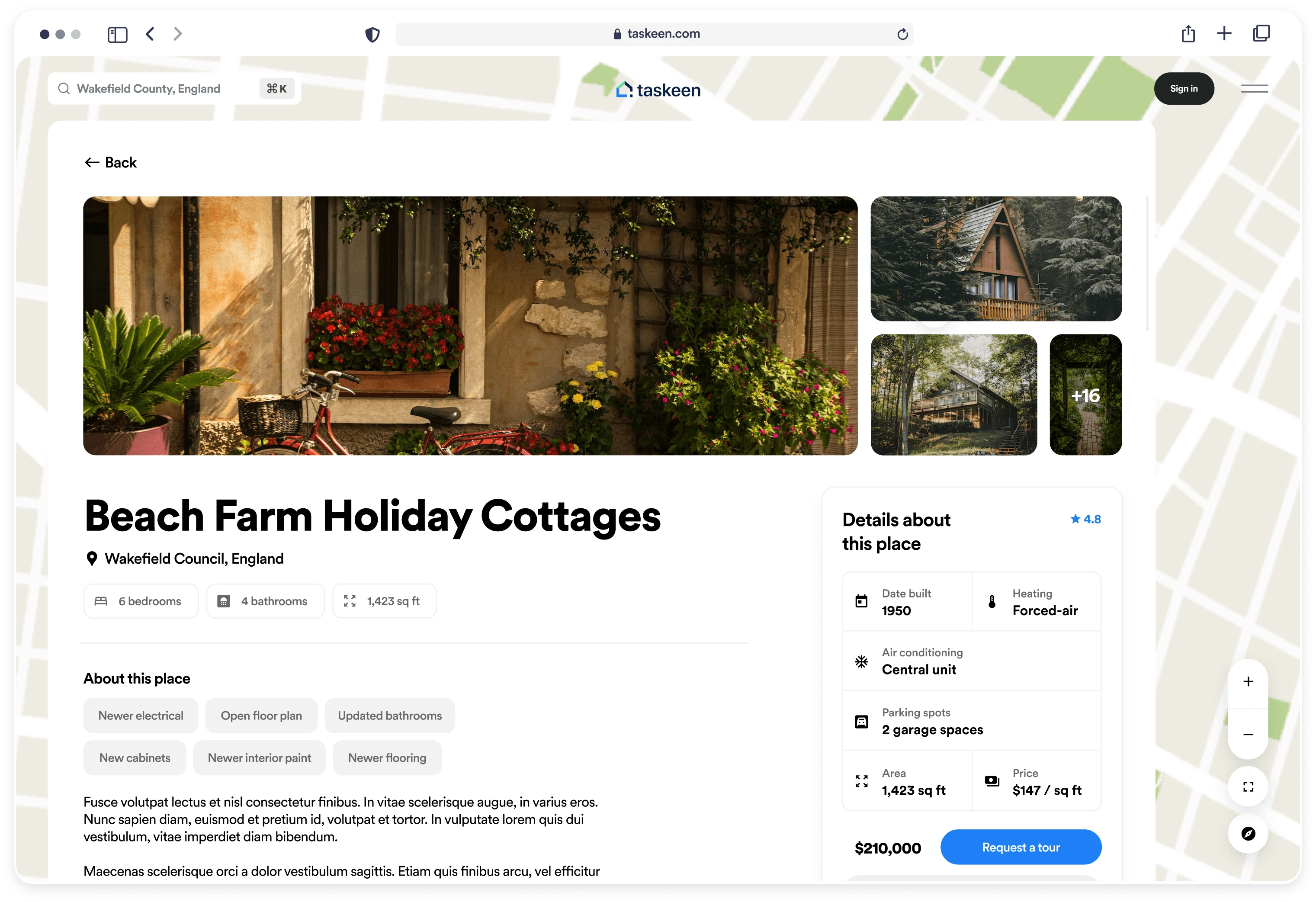This screenshot has height=902, width=1316.
Task: Click the Parking spots car icon
Action: pos(861,721)
